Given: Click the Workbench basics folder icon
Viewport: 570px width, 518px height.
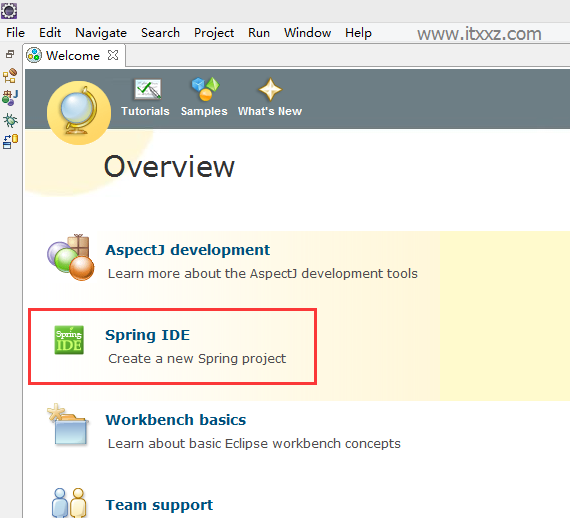Looking at the screenshot, I should pos(68,425).
